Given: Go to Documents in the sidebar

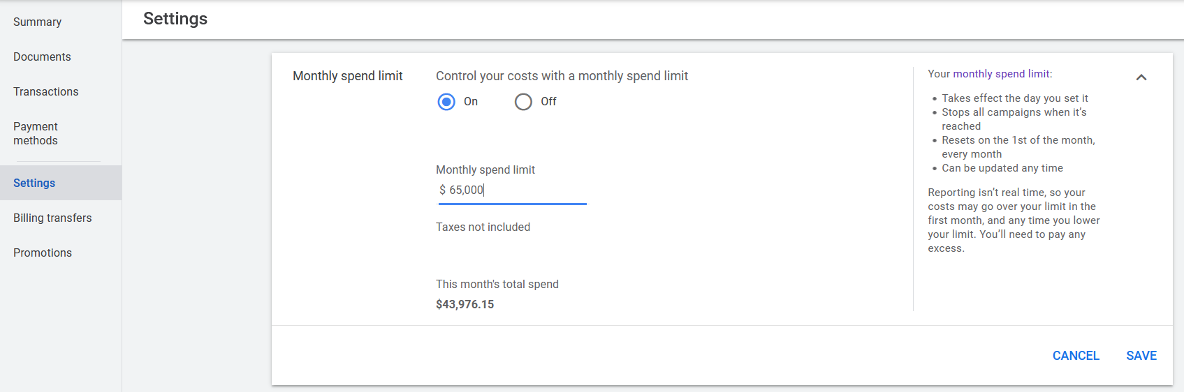Looking at the screenshot, I should (42, 57).
